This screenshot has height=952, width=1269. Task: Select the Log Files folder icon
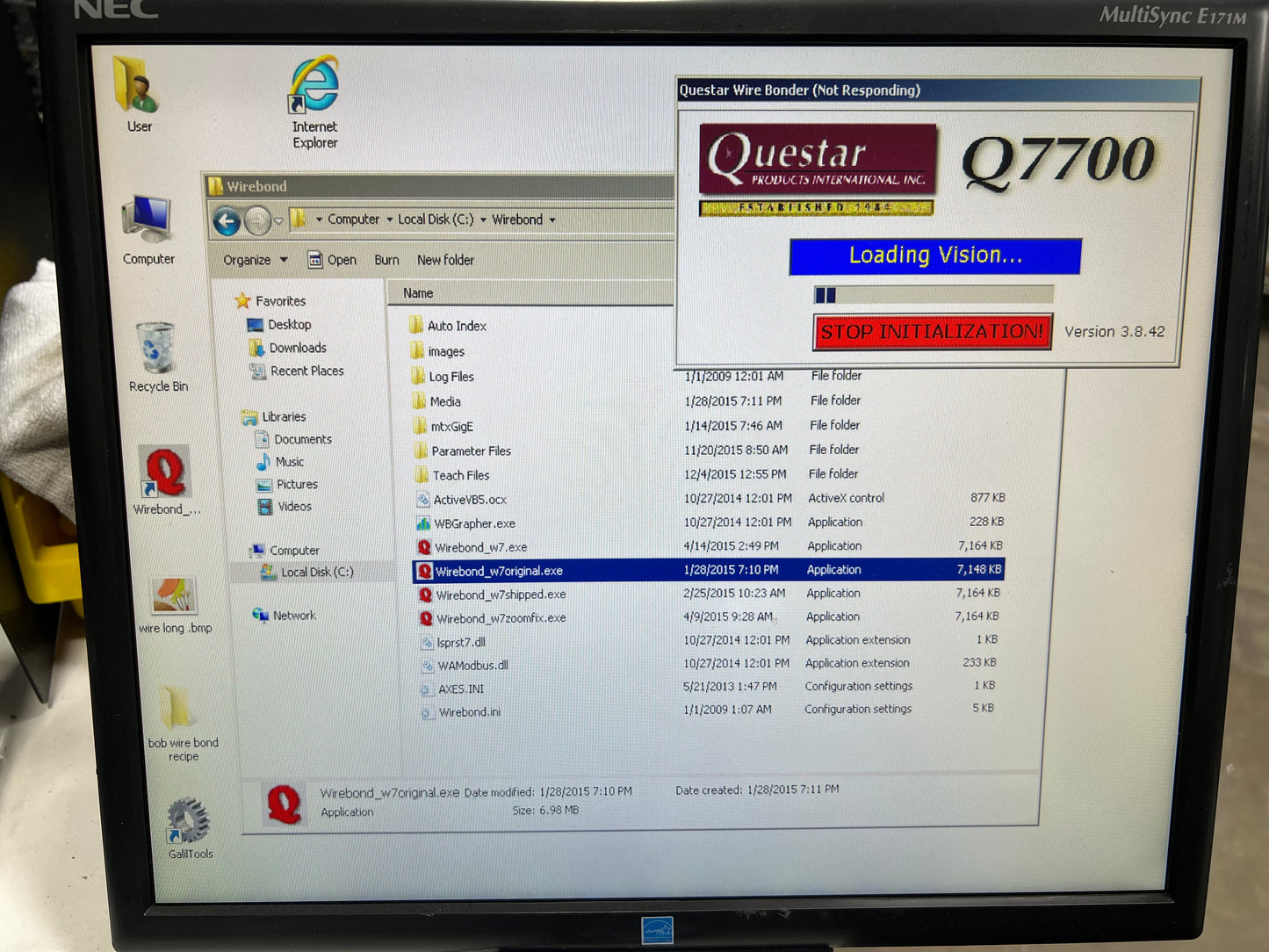(x=418, y=377)
